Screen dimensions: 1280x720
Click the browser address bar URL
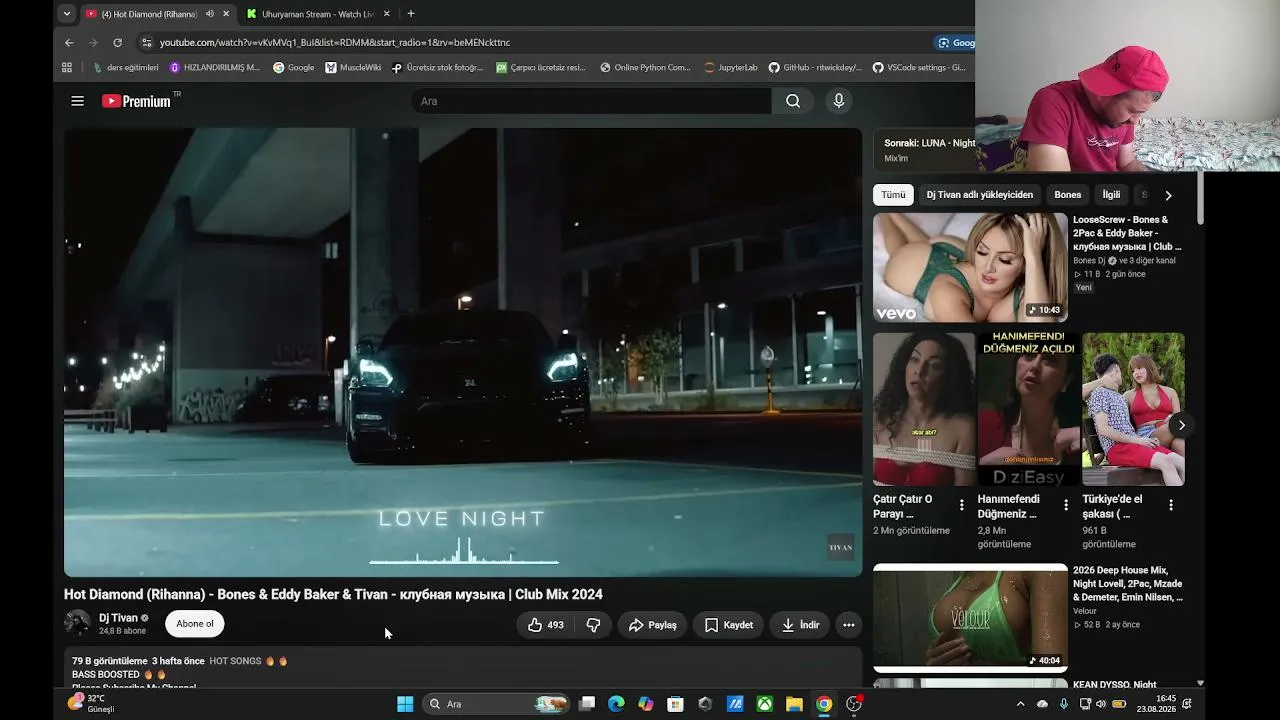point(335,43)
